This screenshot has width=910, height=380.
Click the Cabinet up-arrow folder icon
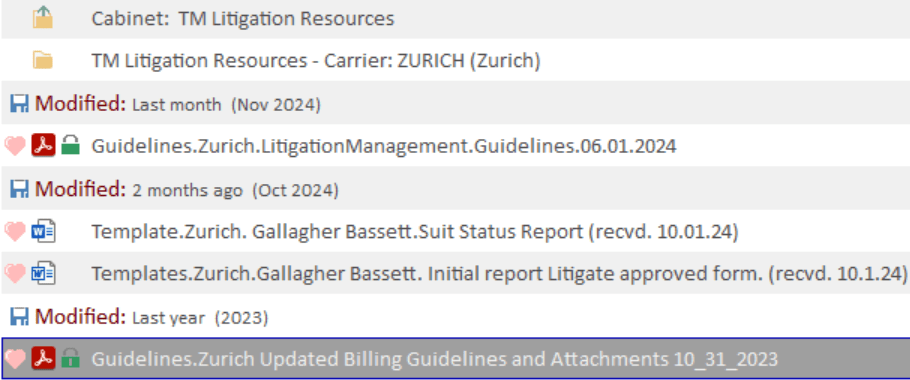[x=42, y=18]
